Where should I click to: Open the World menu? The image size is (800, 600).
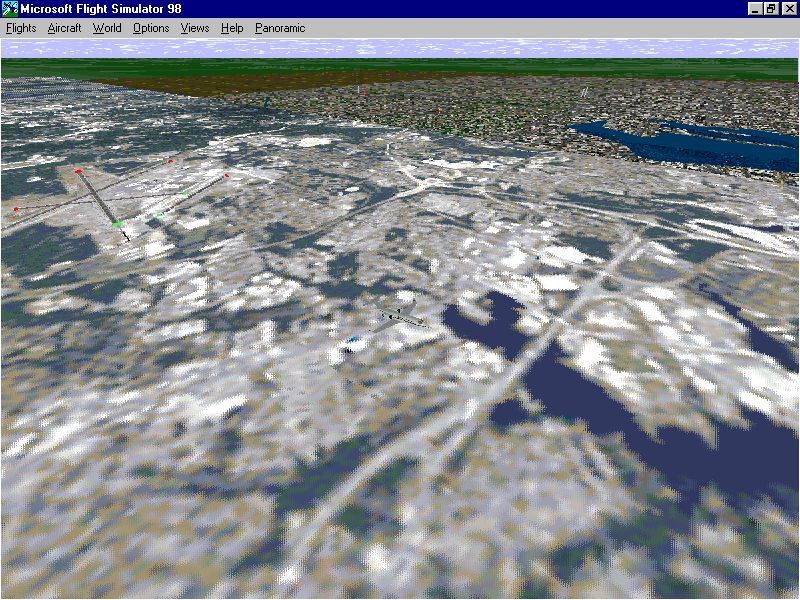107,28
